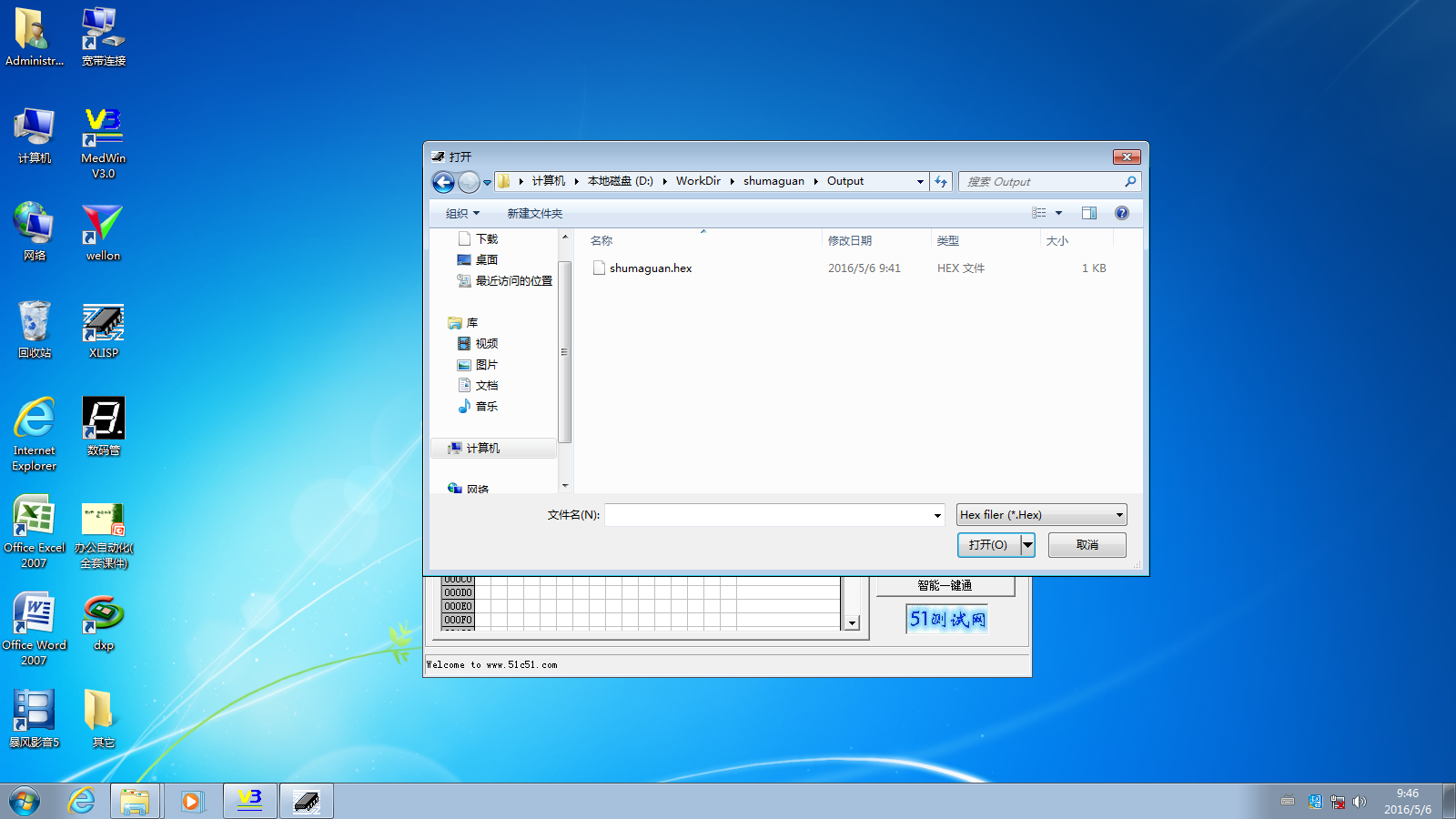Screen dimensions: 1456x819
Task: Select the dxp desktop shortcut
Action: pyautogui.click(x=103, y=623)
